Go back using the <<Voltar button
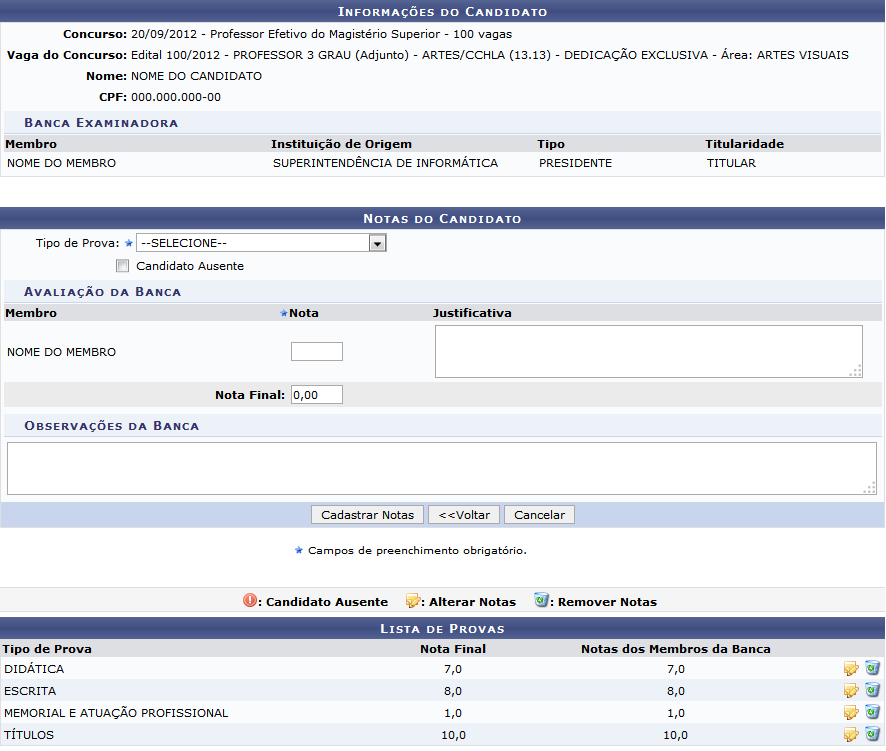This screenshot has width=886, height=751. [x=463, y=515]
